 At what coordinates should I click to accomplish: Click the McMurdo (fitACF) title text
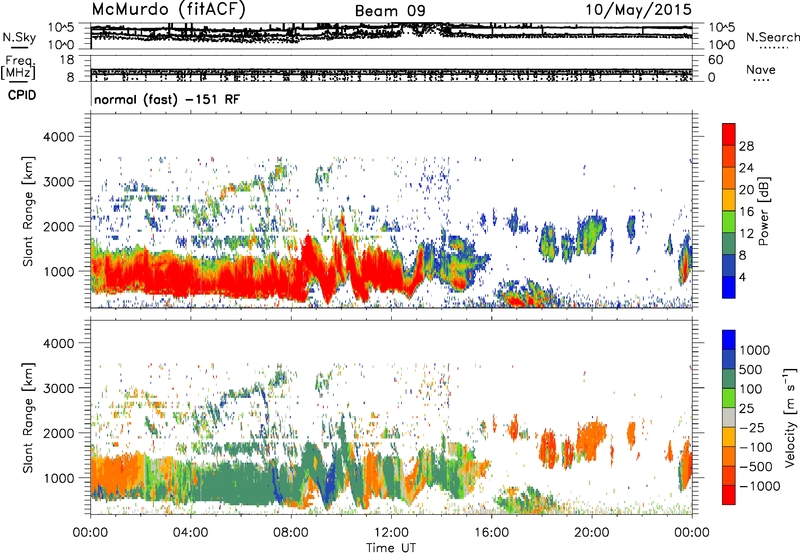point(168,10)
